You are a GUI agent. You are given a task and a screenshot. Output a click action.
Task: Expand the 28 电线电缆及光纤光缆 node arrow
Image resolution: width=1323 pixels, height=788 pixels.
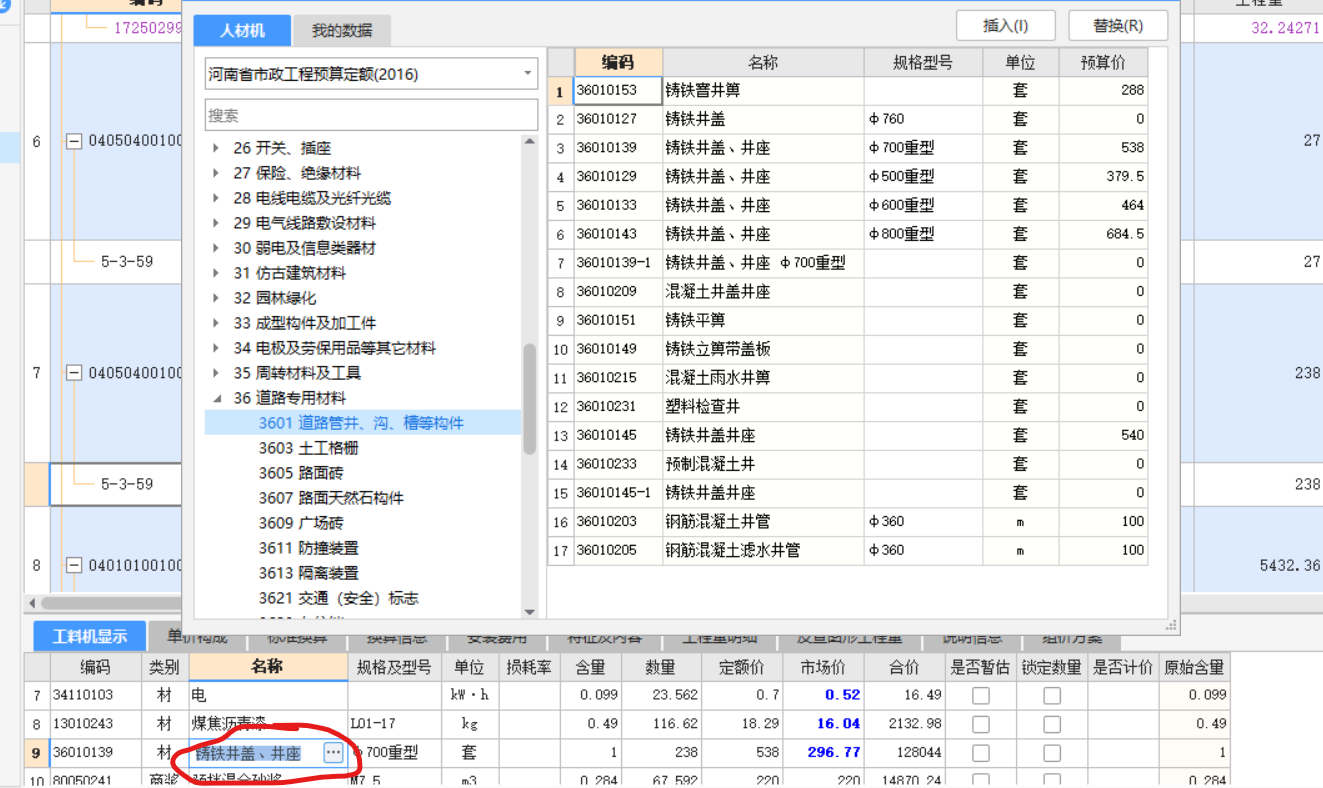tap(216, 198)
